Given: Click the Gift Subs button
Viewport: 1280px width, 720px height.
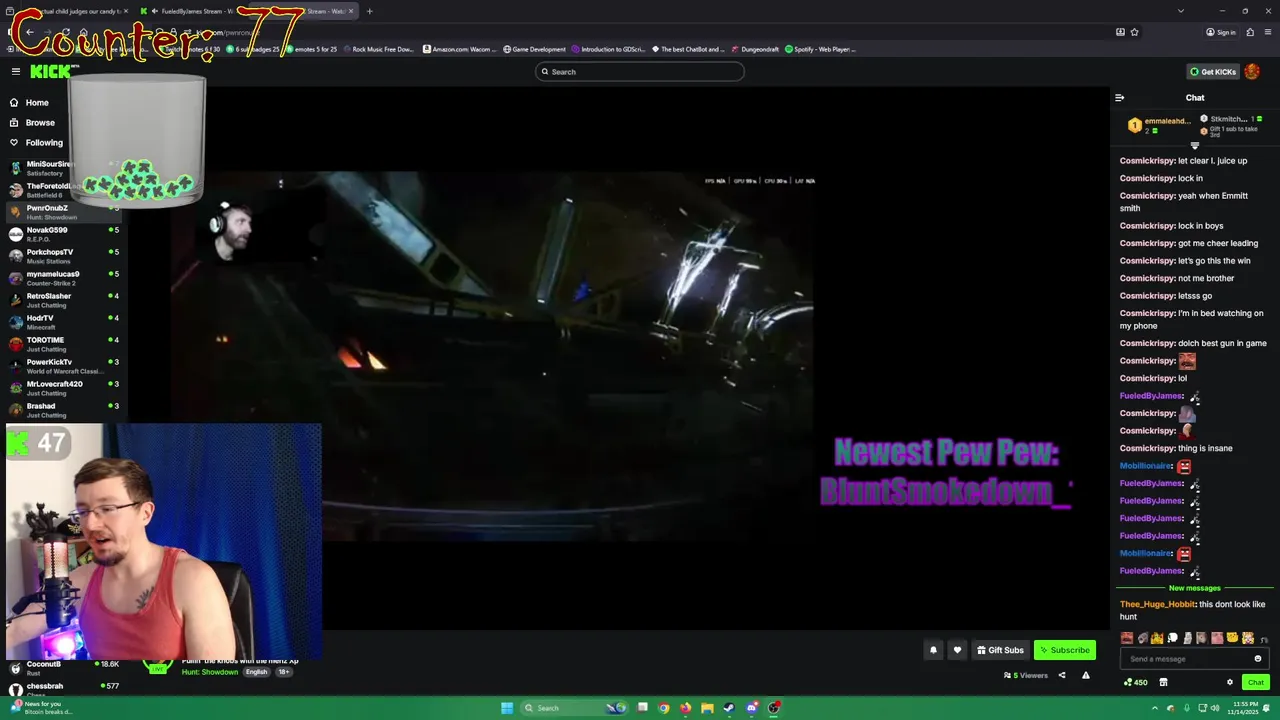Looking at the screenshot, I should [x=1000, y=650].
